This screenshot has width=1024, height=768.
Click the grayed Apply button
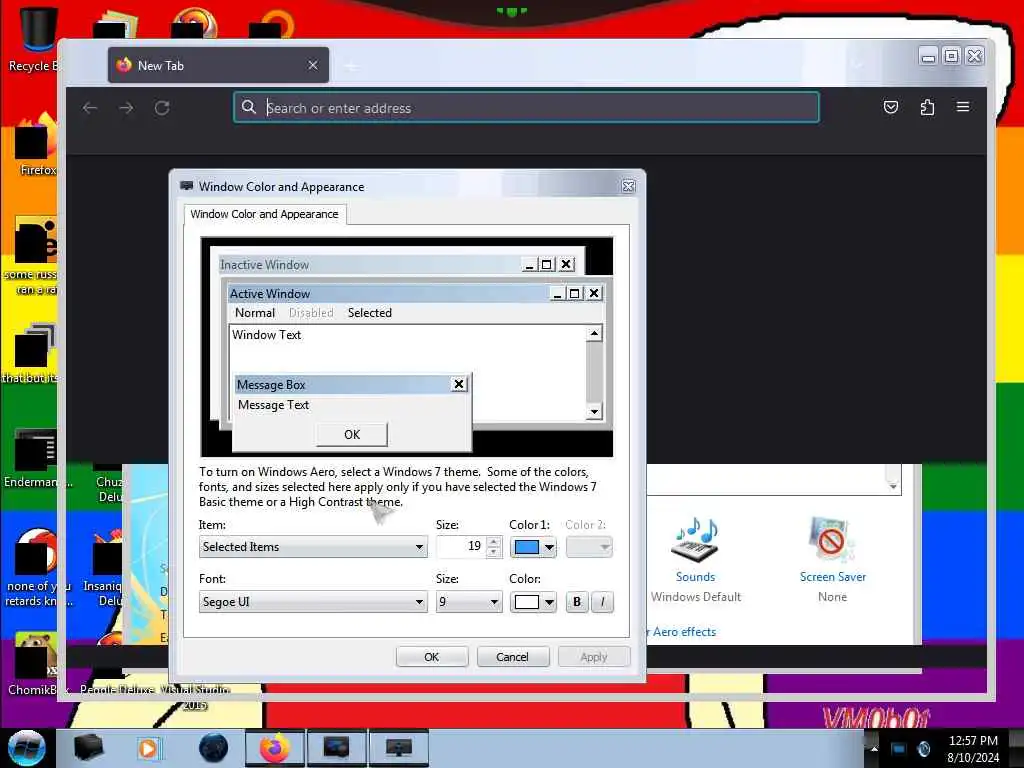[594, 656]
